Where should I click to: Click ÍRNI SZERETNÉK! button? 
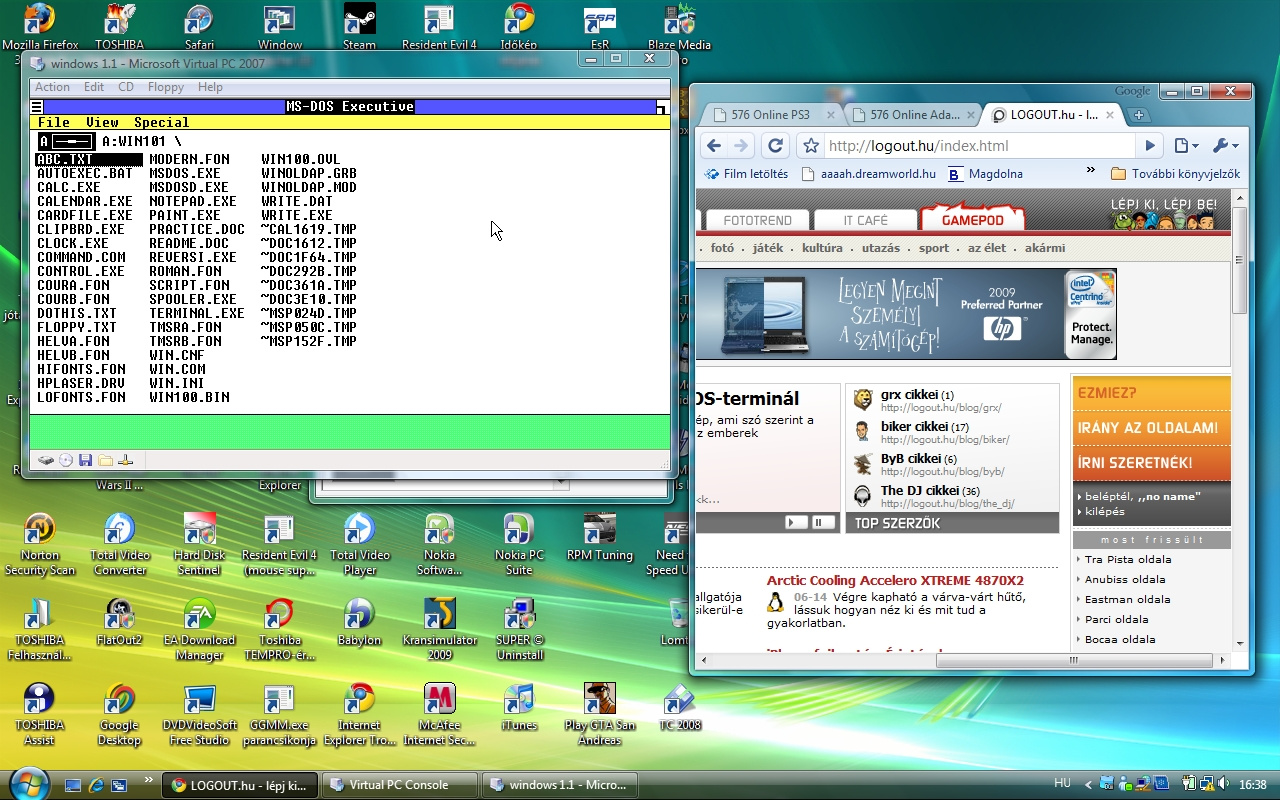point(1150,463)
